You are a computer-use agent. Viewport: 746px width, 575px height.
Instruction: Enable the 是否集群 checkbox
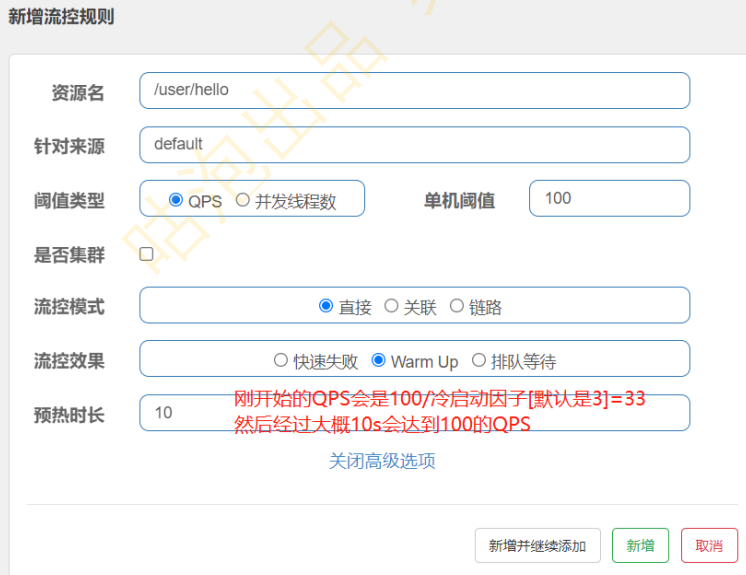(x=147, y=254)
